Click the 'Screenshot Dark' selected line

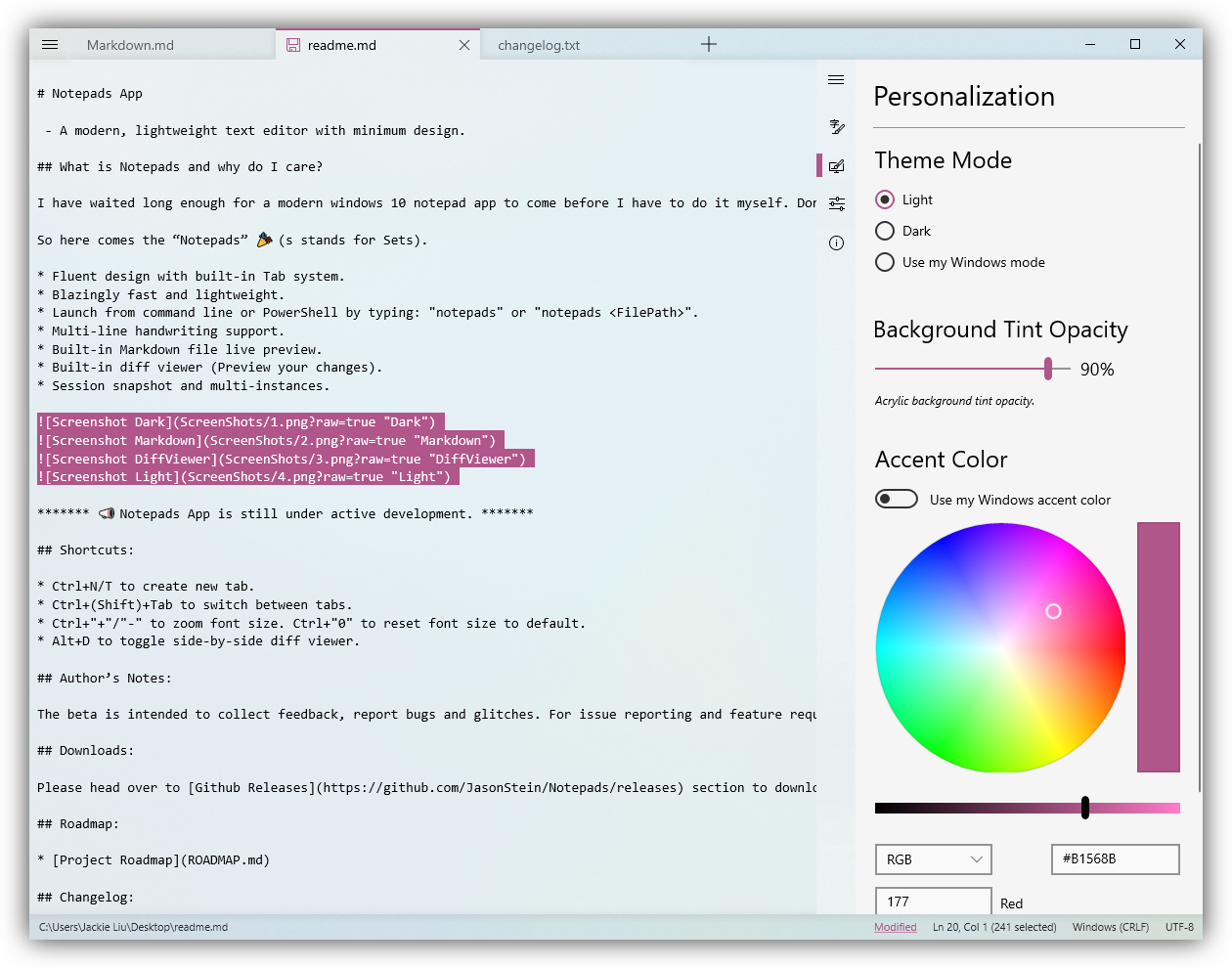[242, 422]
